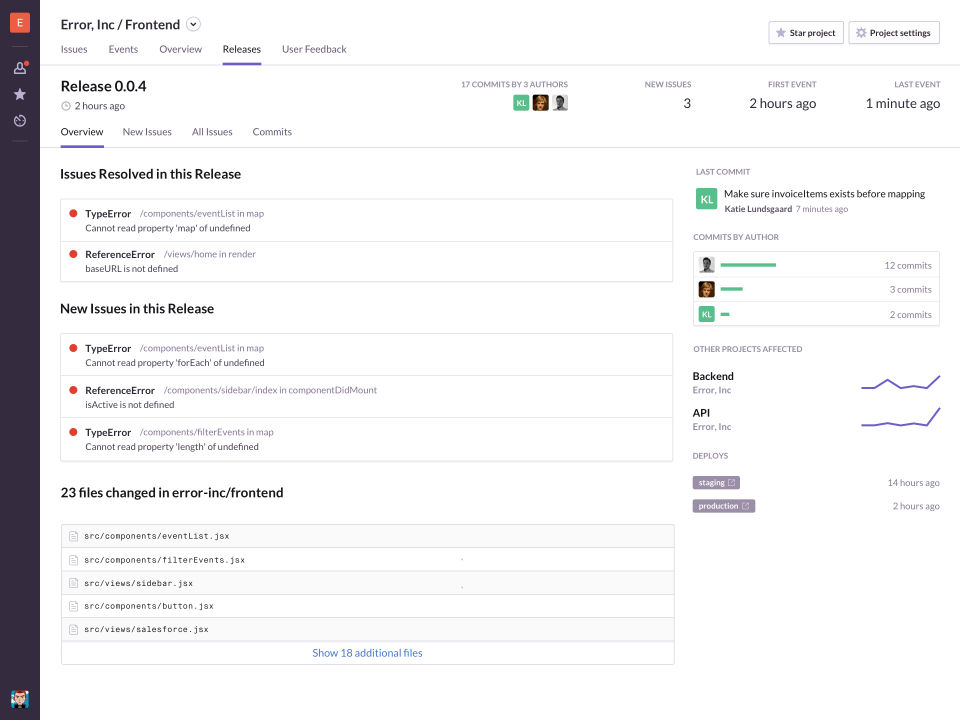Open the assigned-to-me sidebar icon
Viewport: 960px width, 720px height.
[x=20, y=68]
